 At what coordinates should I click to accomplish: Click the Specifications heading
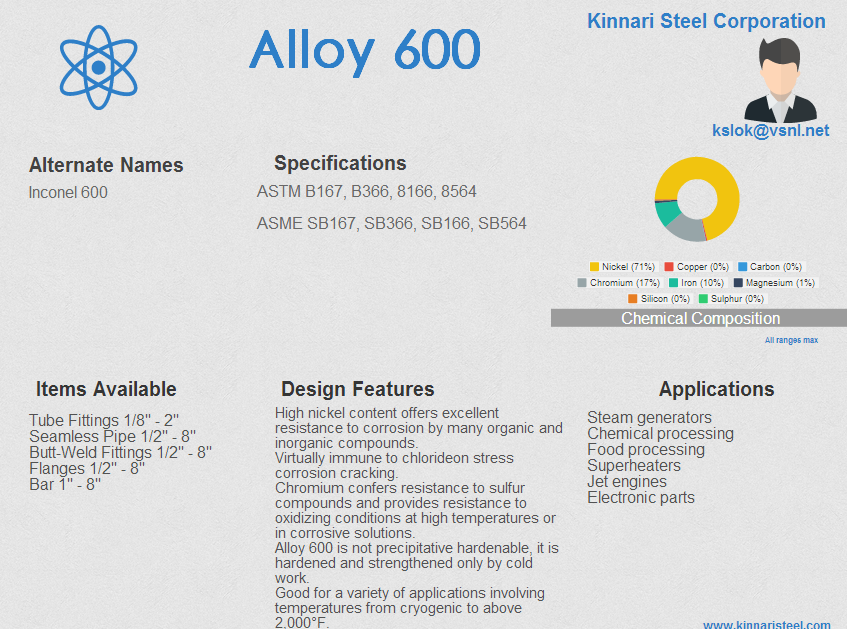[x=340, y=163]
